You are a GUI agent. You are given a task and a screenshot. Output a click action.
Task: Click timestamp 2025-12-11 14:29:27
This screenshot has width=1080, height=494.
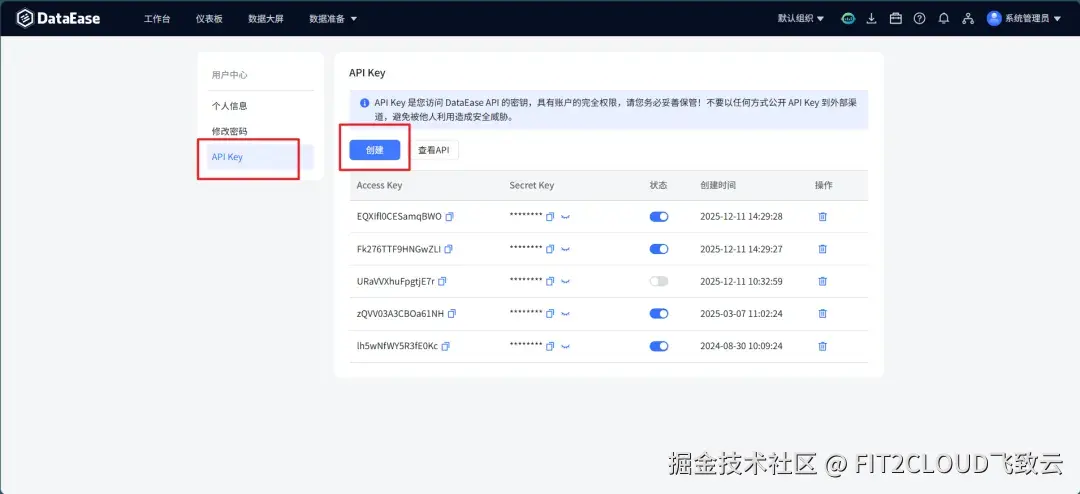click(x=741, y=249)
